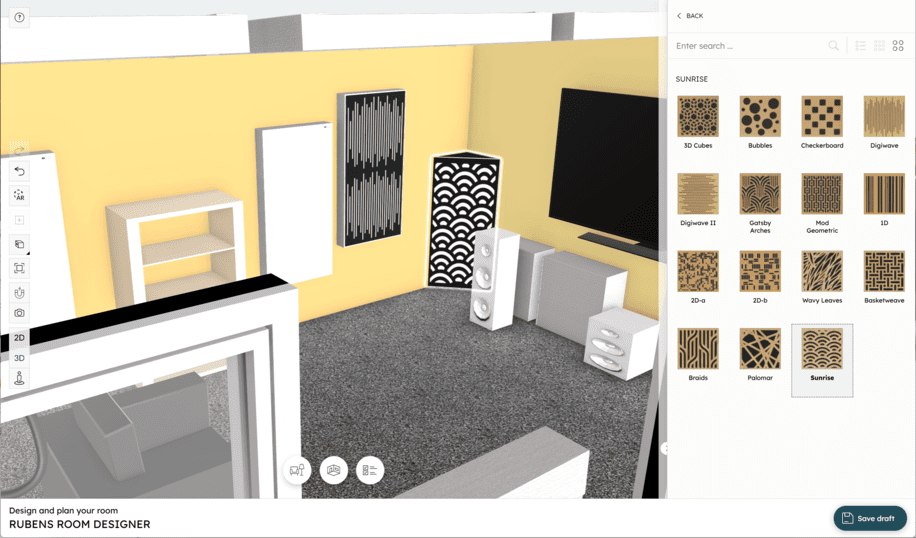Open the item list round button
The width and height of the screenshot is (916, 538).
click(x=370, y=470)
